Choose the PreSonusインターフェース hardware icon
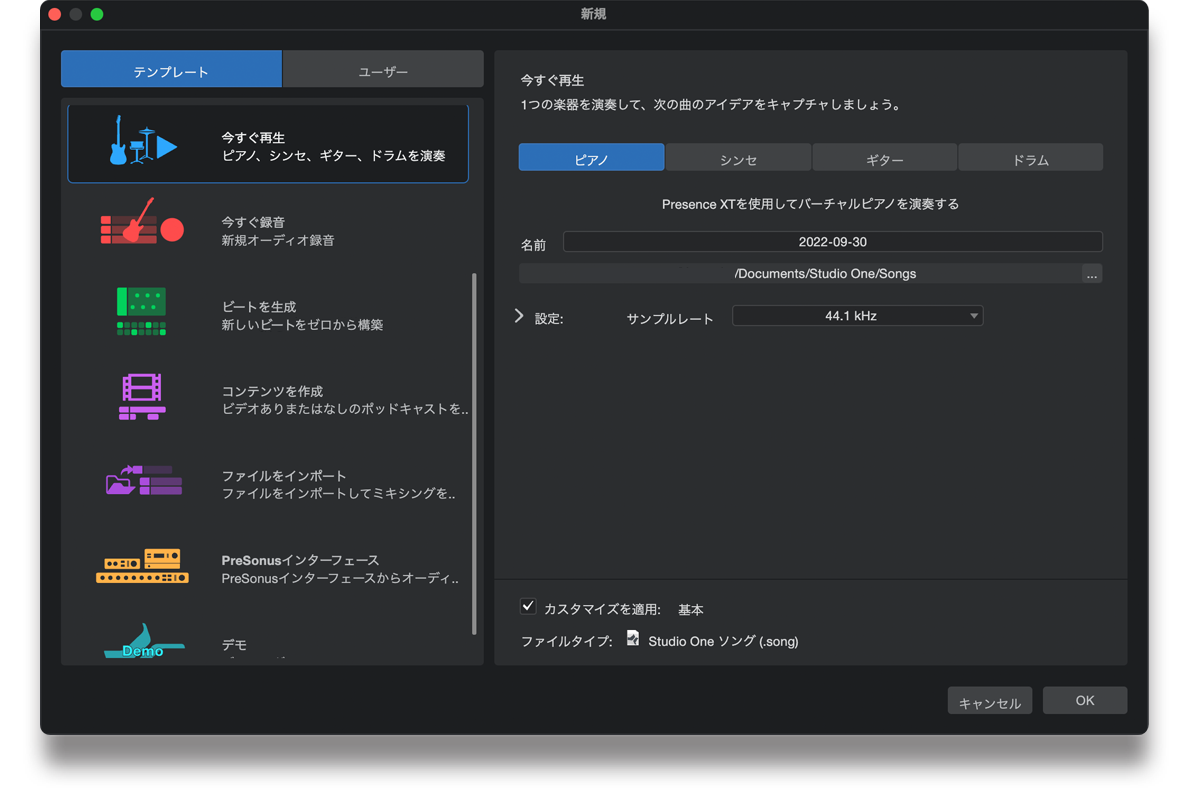Viewport: 1190px width, 800px height. pos(142,566)
